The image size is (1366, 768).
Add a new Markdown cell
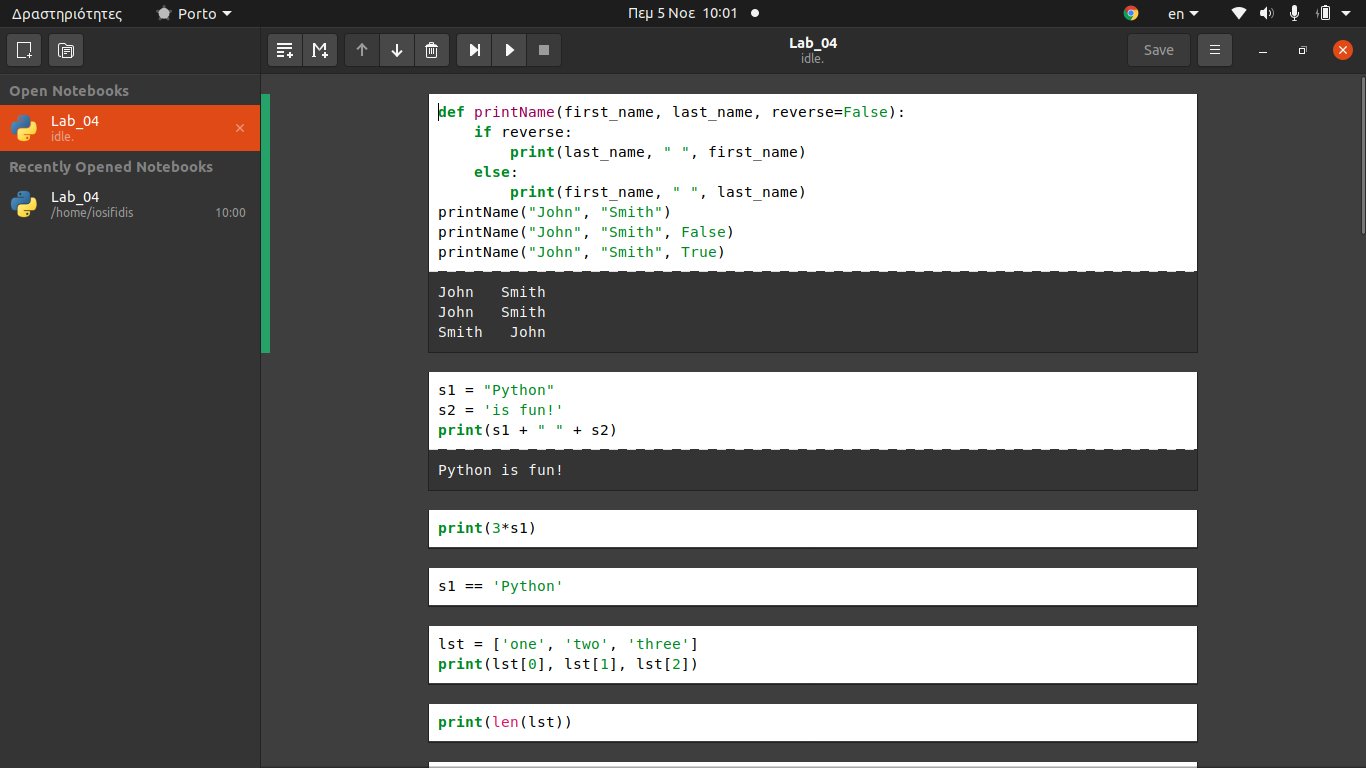pyautogui.click(x=320, y=50)
